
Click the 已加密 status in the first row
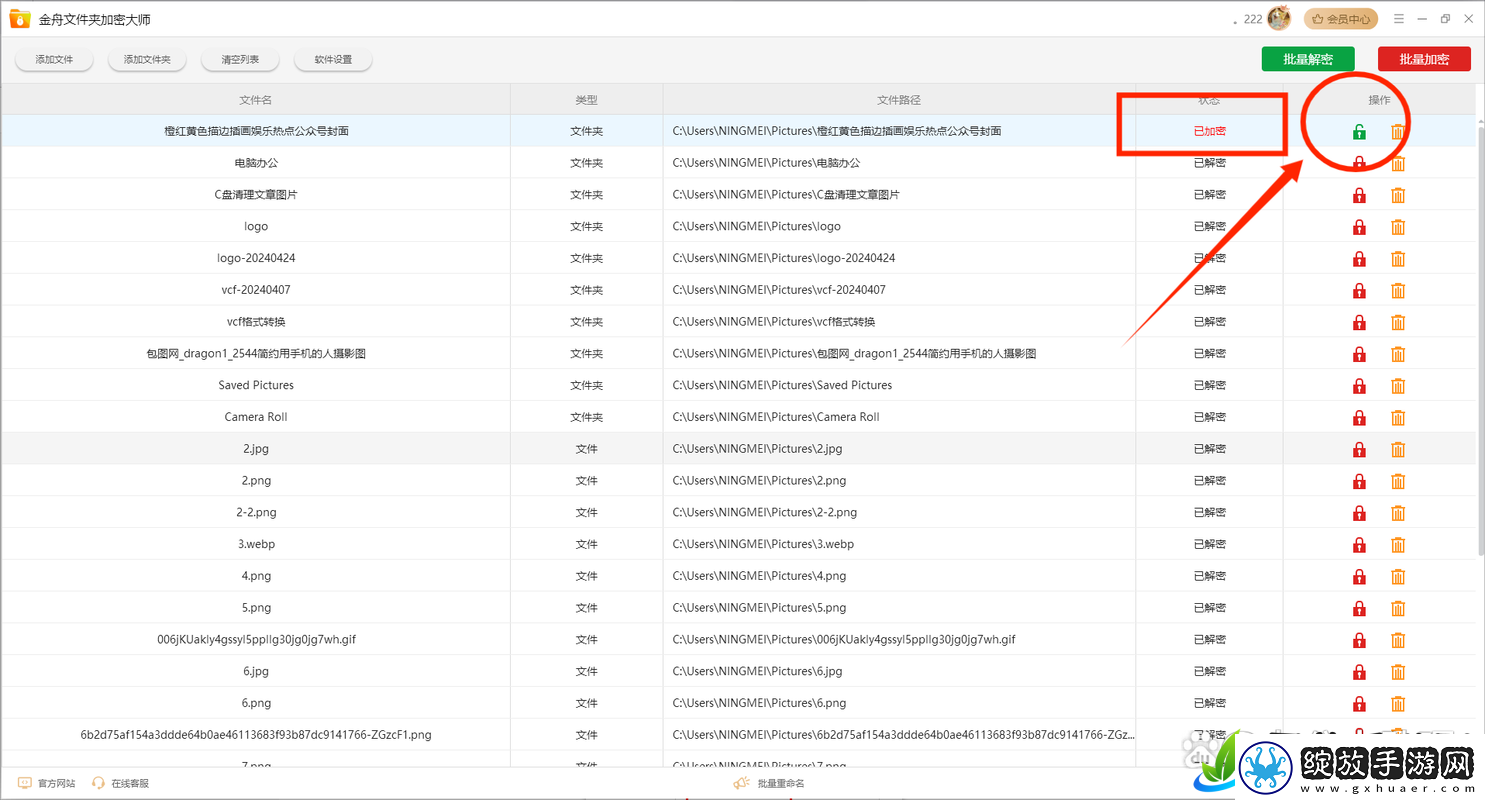coord(1210,131)
